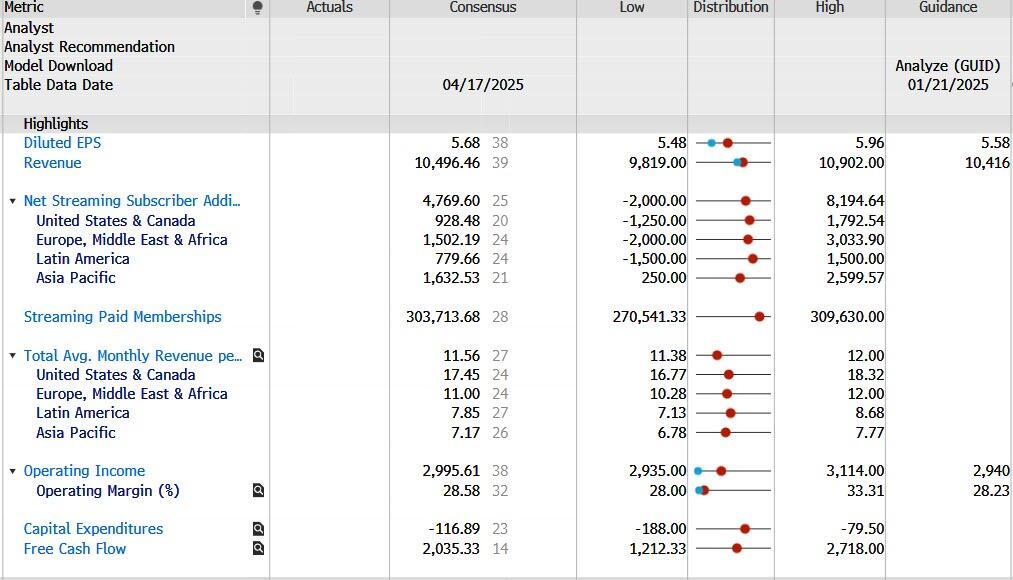
Task: Open the Revenue metric link
Action: pos(52,163)
